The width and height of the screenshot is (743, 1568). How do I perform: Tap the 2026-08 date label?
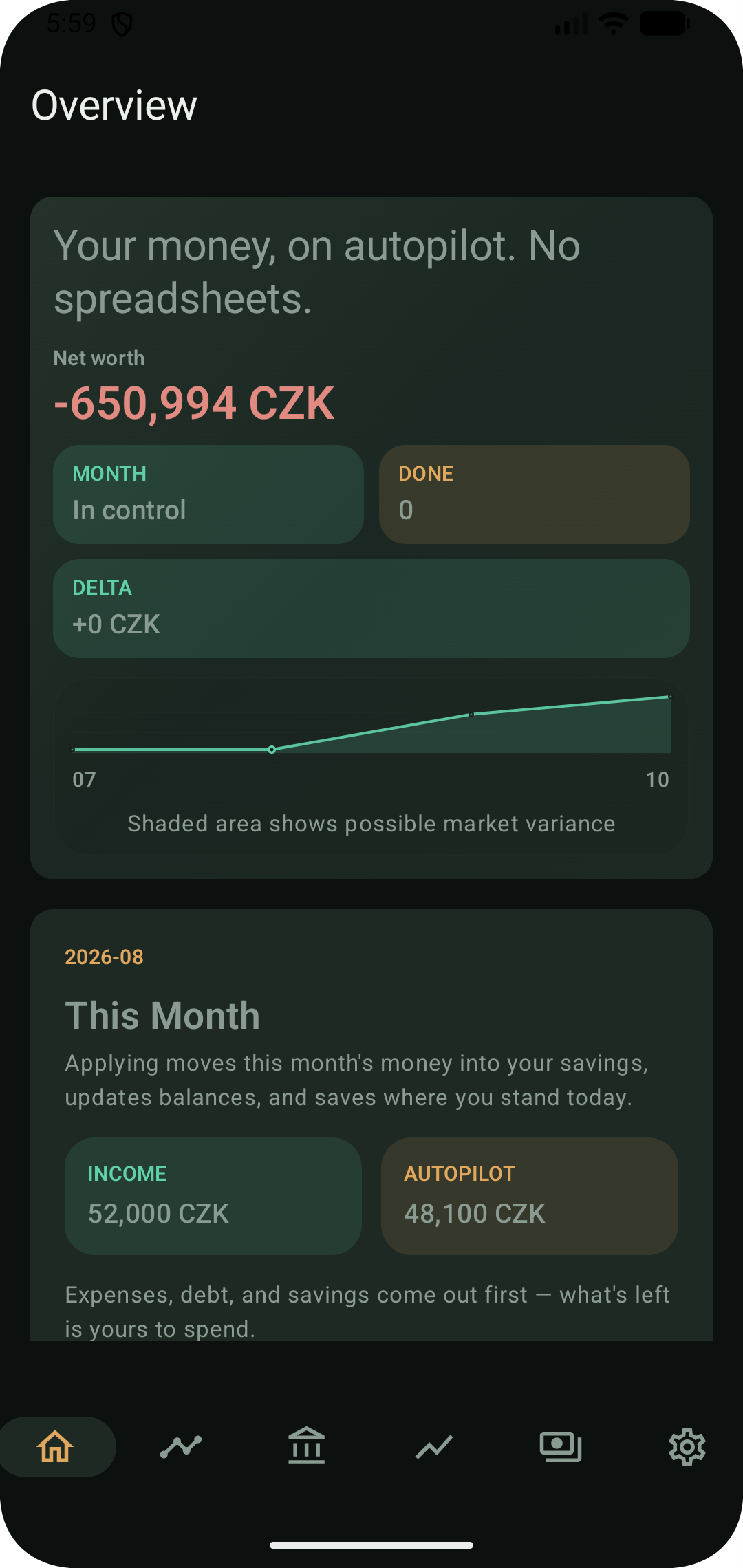(104, 957)
